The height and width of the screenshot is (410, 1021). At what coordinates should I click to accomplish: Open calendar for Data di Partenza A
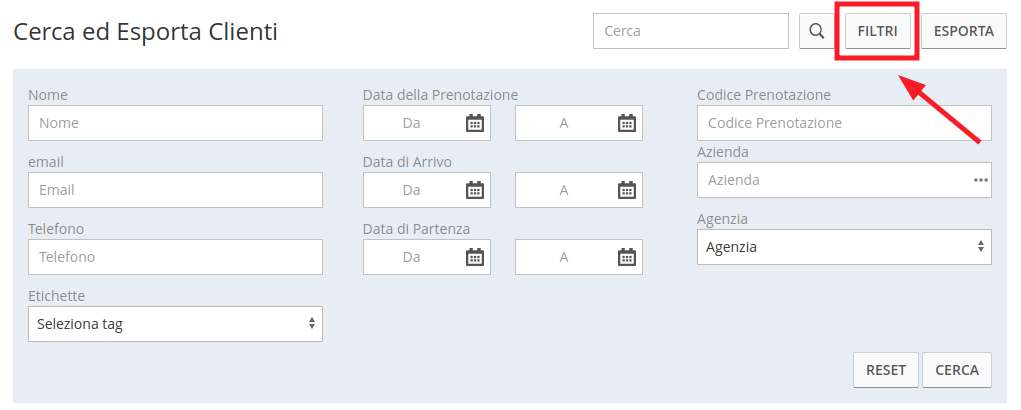tap(626, 257)
